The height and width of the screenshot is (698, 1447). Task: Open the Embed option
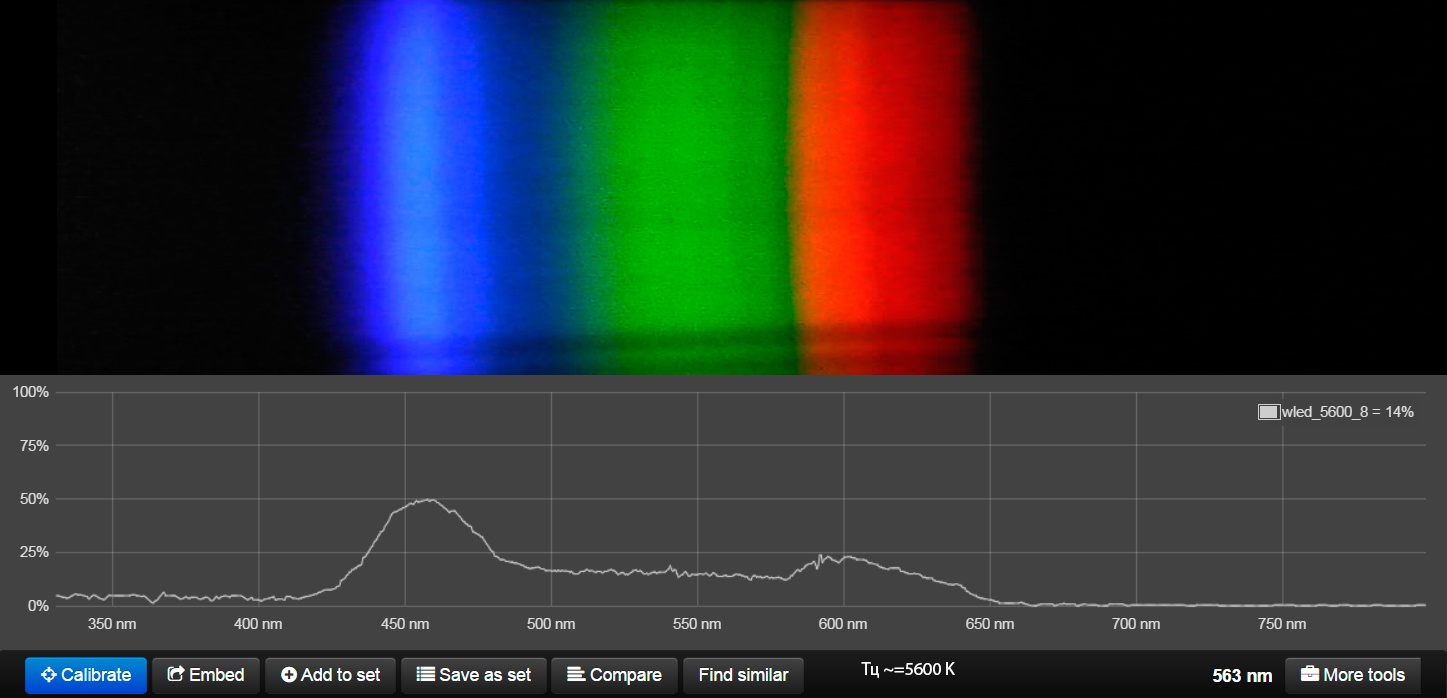point(206,675)
